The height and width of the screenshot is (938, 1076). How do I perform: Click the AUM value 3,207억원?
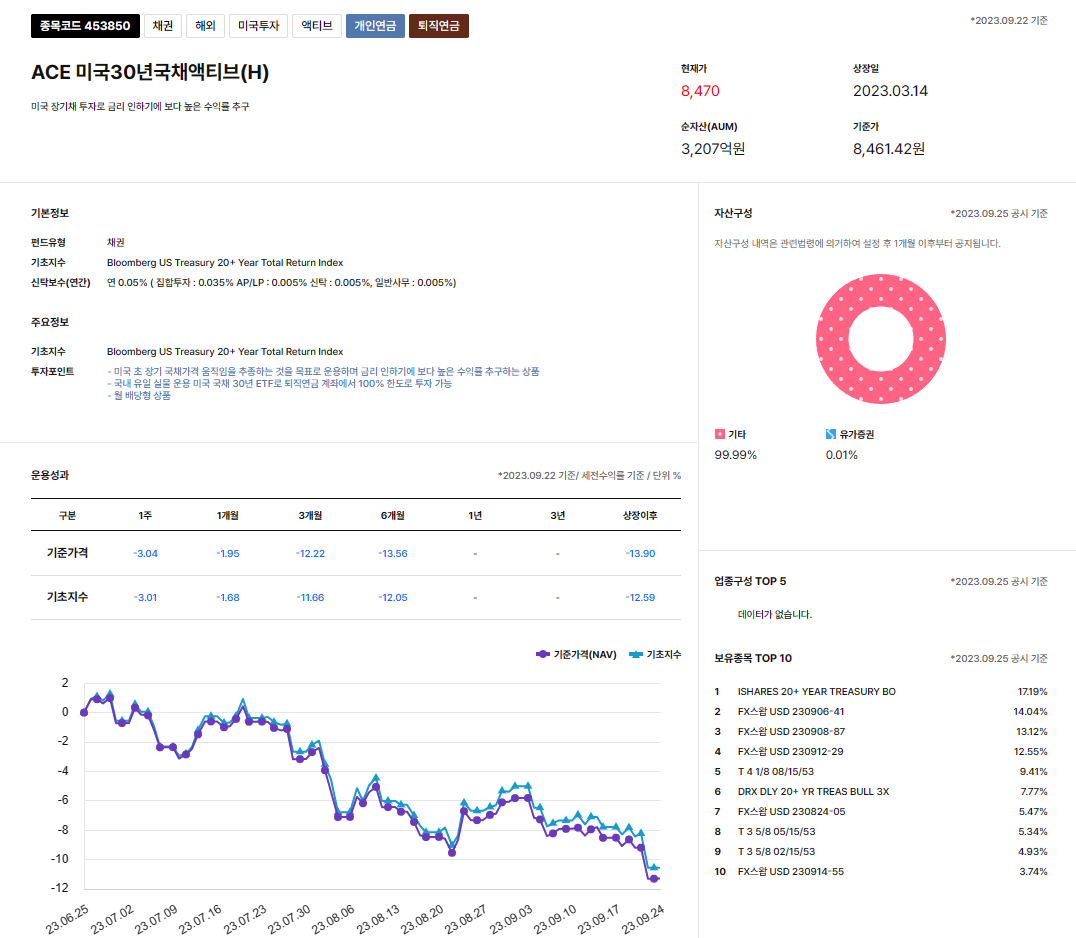click(713, 149)
